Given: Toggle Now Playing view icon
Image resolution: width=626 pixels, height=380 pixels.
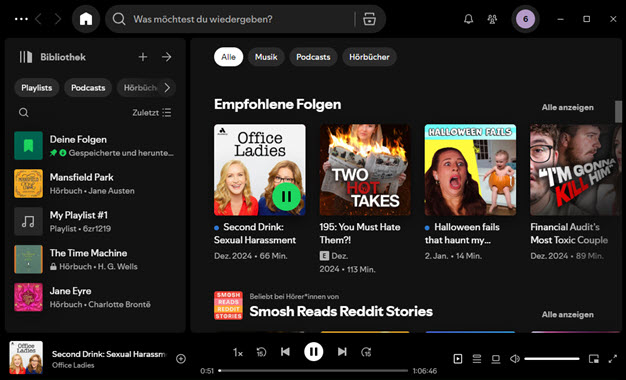Looking at the screenshot, I should 458,359.
